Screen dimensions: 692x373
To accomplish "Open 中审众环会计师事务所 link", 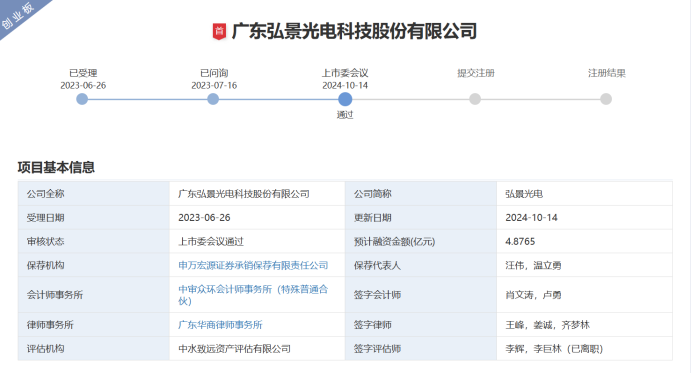I will pos(253,295).
